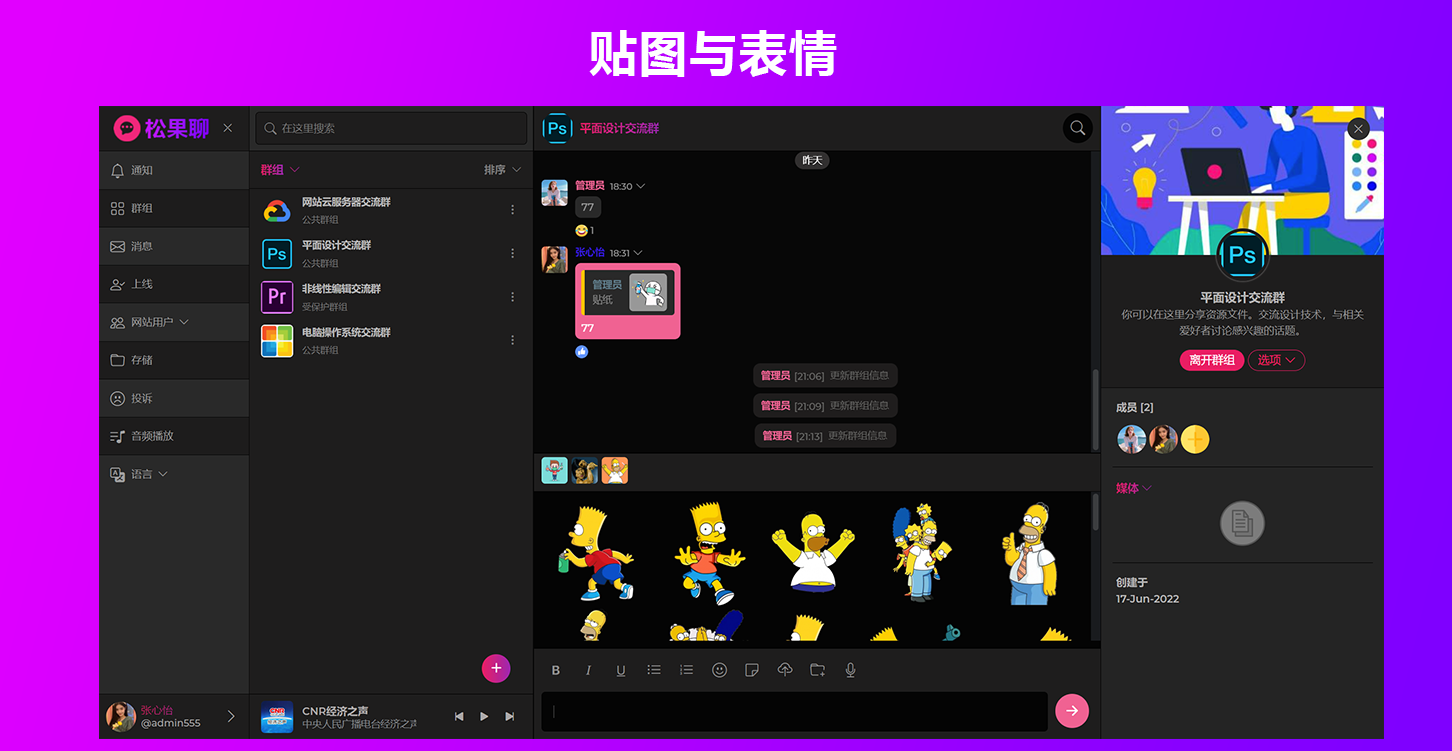
Task: Open the 存储 storage section
Action: [174, 360]
